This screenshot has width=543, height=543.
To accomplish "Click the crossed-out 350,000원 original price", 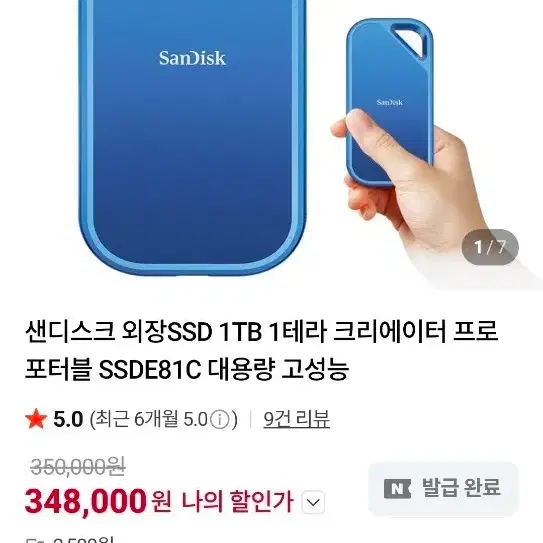I will pos(78,466).
